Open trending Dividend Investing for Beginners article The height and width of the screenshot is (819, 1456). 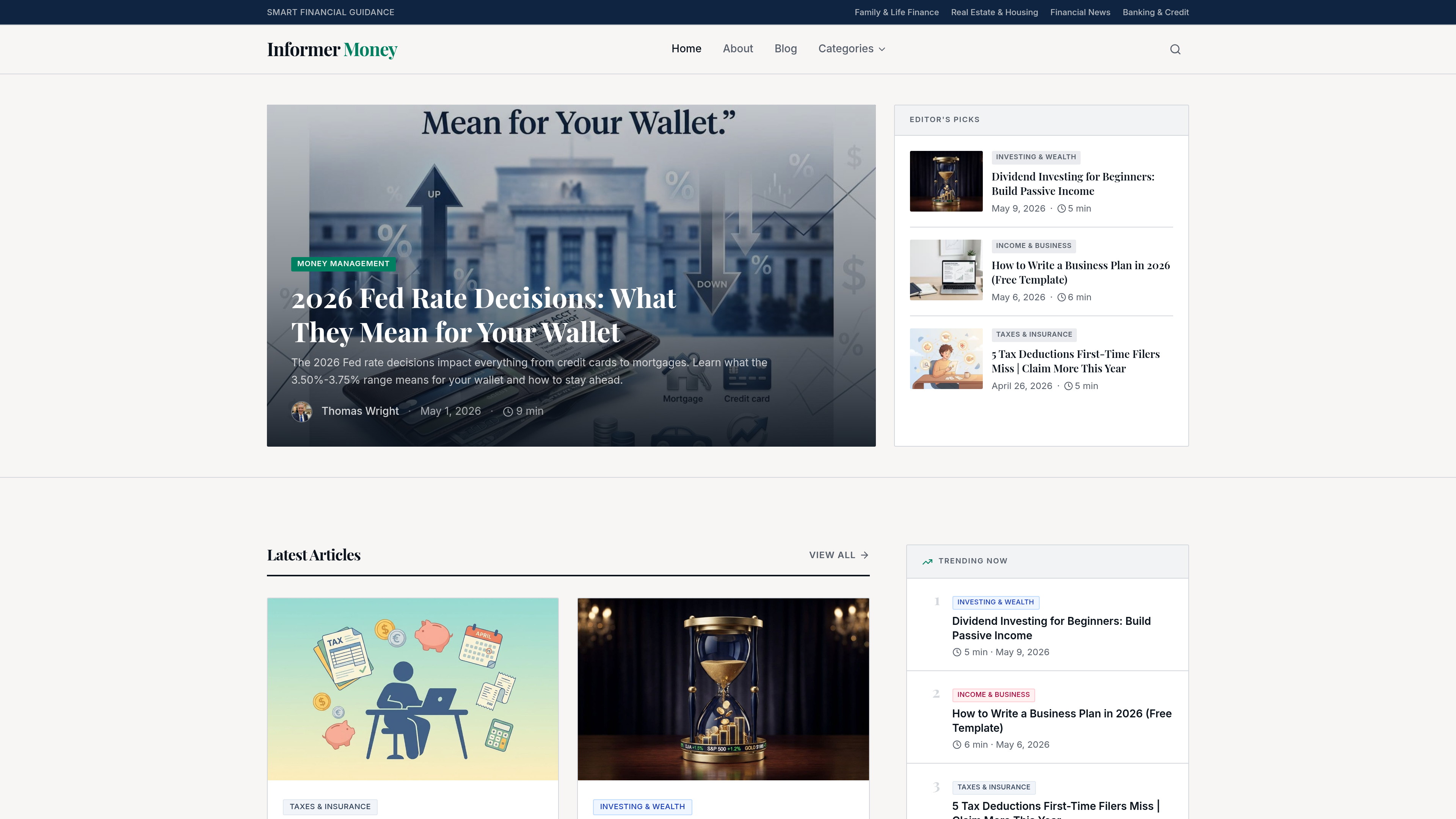pyautogui.click(x=1051, y=629)
